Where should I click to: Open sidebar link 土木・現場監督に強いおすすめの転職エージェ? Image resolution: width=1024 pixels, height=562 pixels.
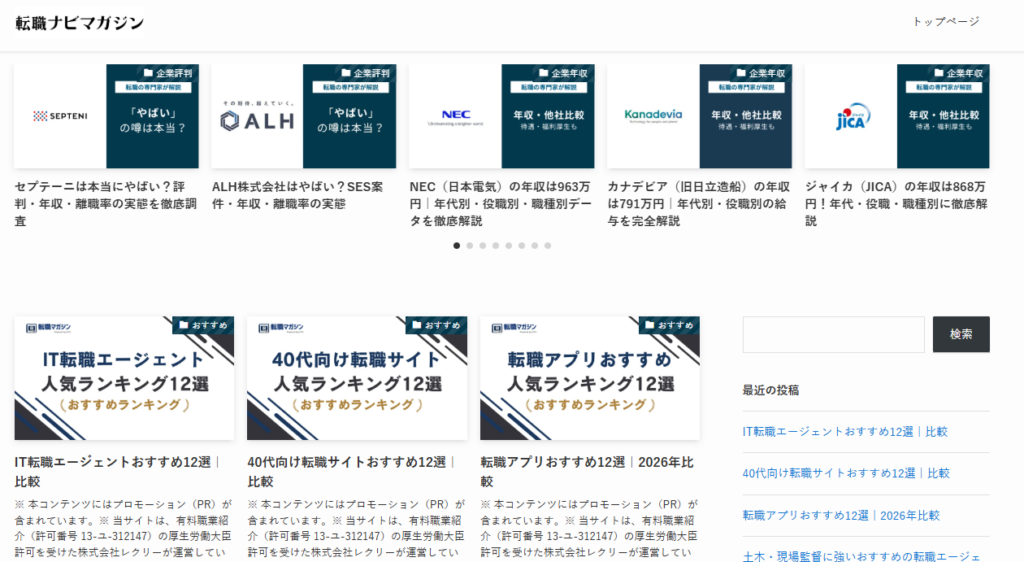(x=861, y=556)
